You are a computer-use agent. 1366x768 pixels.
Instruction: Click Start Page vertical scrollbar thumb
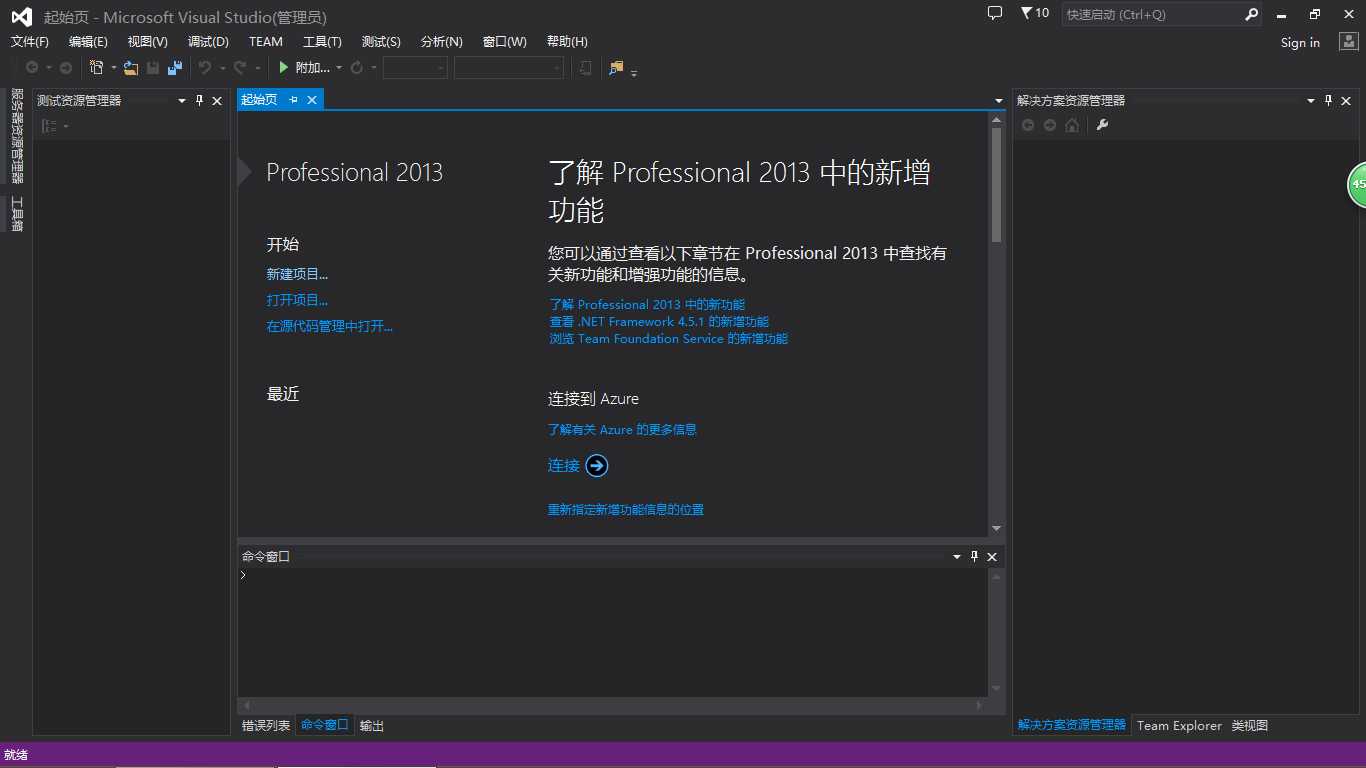pos(996,185)
